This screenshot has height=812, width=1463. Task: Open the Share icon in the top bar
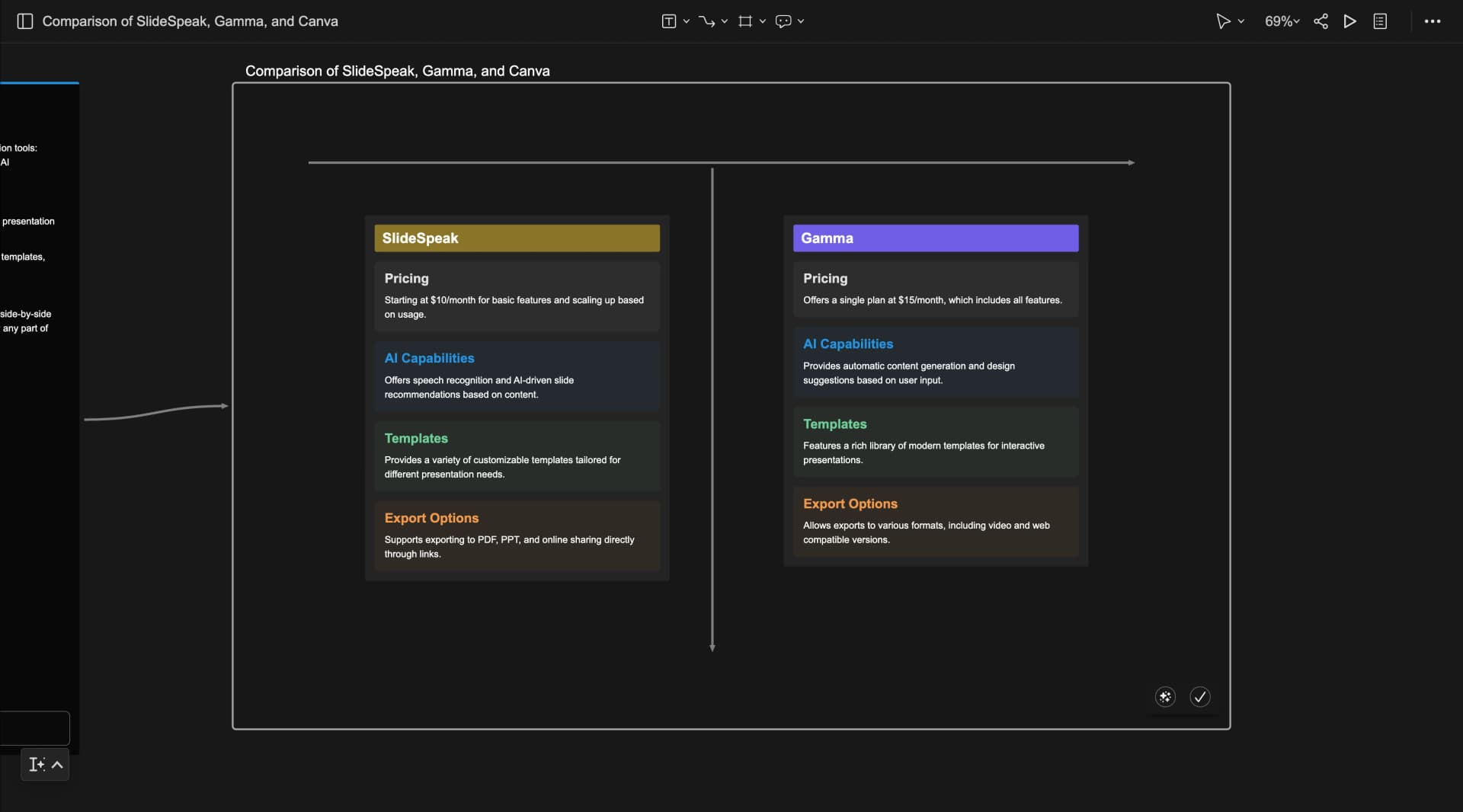click(x=1321, y=21)
